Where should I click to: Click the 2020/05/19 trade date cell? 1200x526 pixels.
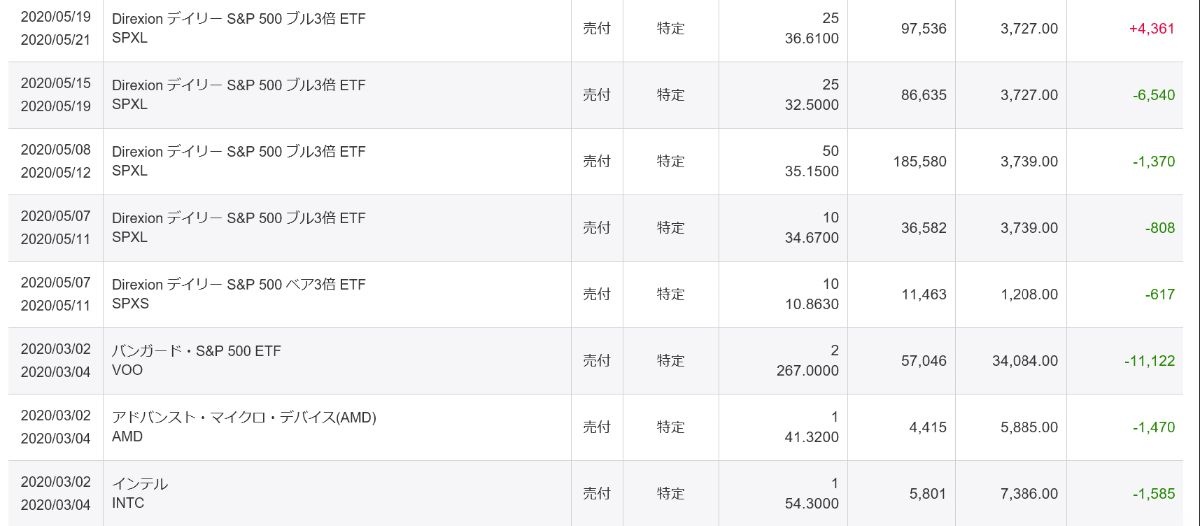(x=55, y=19)
